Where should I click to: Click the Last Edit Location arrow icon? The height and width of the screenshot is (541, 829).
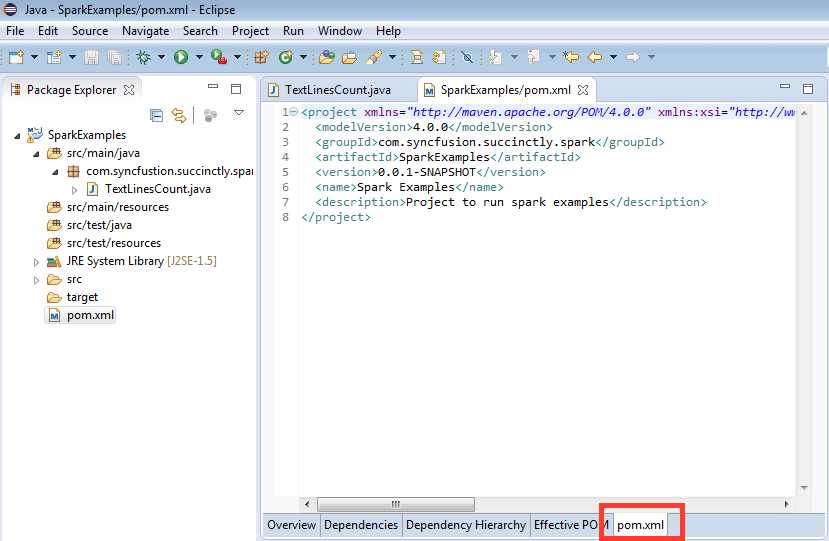pos(571,57)
